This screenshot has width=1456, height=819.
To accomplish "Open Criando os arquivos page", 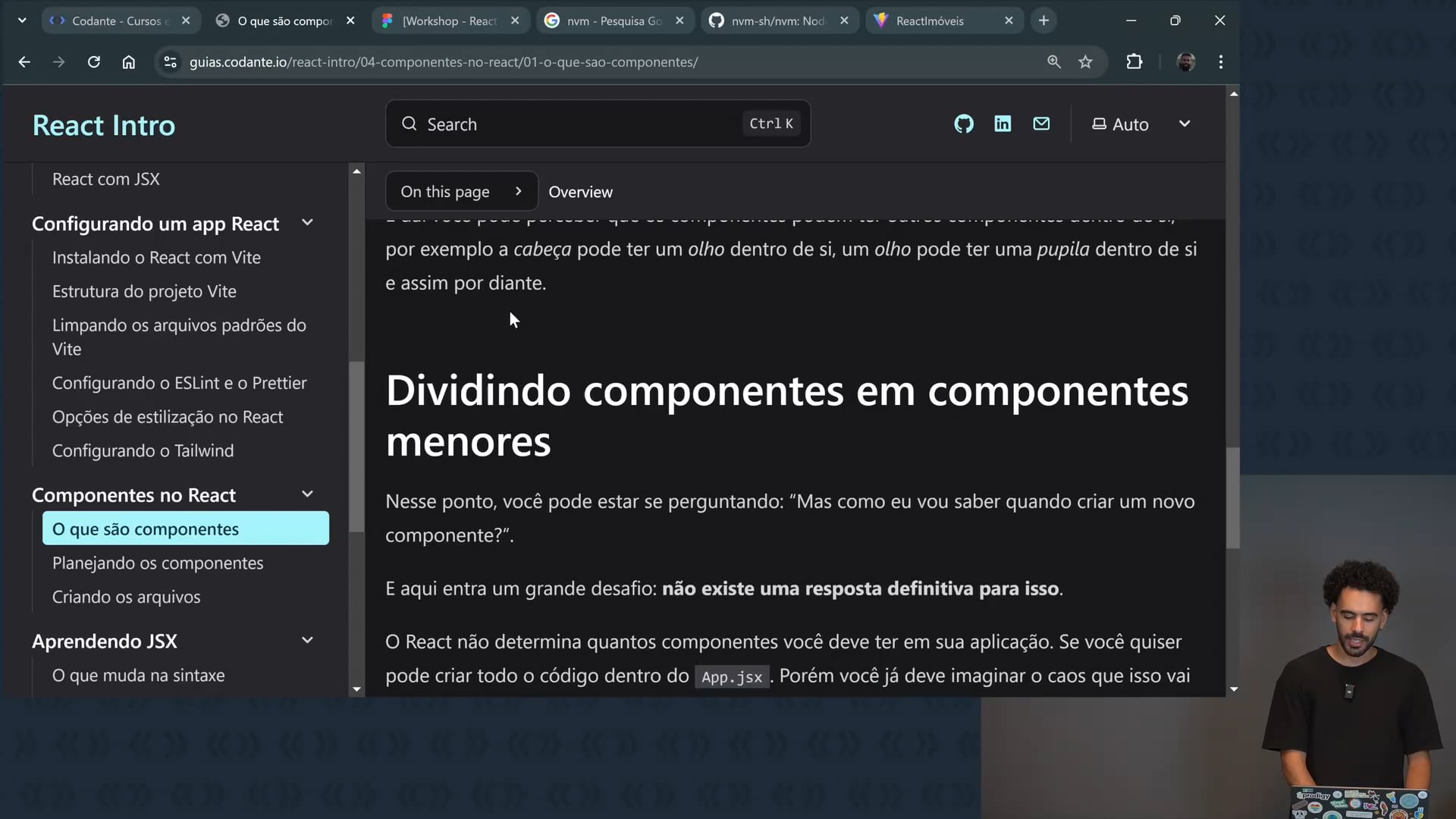I will (x=126, y=597).
